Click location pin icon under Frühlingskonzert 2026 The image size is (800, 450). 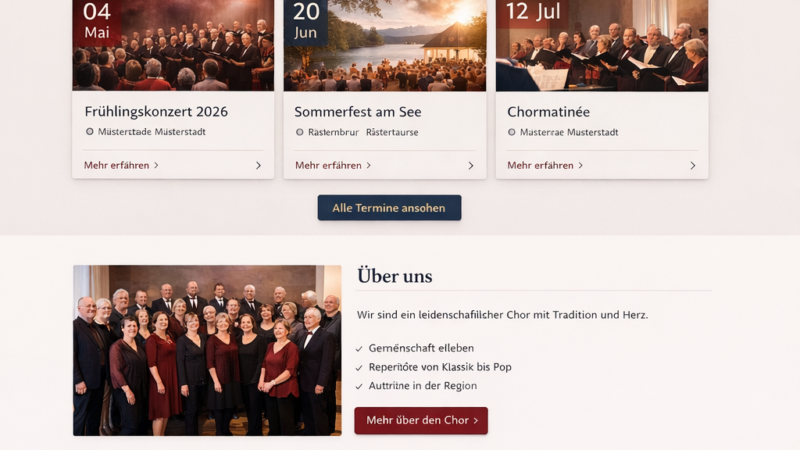click(x=90, y=132)
